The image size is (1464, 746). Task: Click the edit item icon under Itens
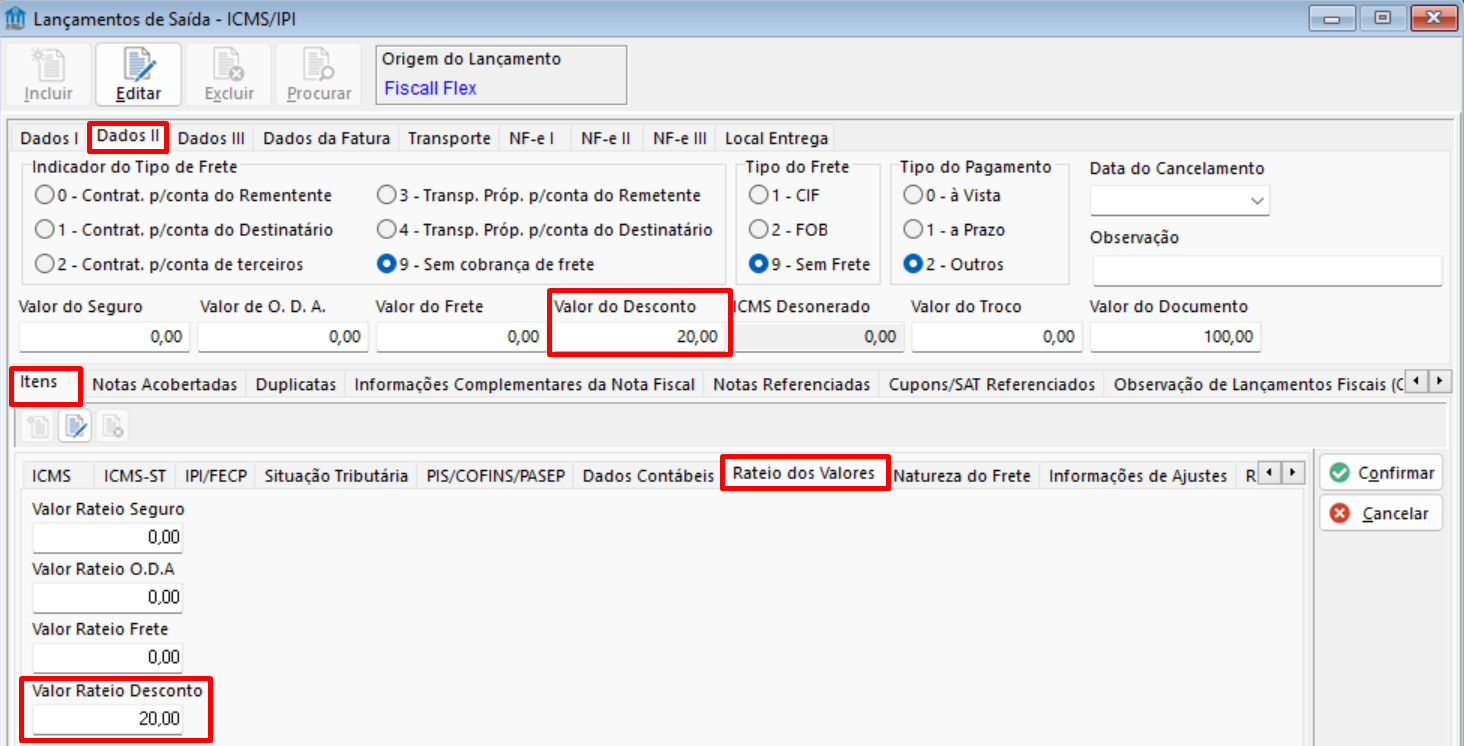(x=75, y=427)
